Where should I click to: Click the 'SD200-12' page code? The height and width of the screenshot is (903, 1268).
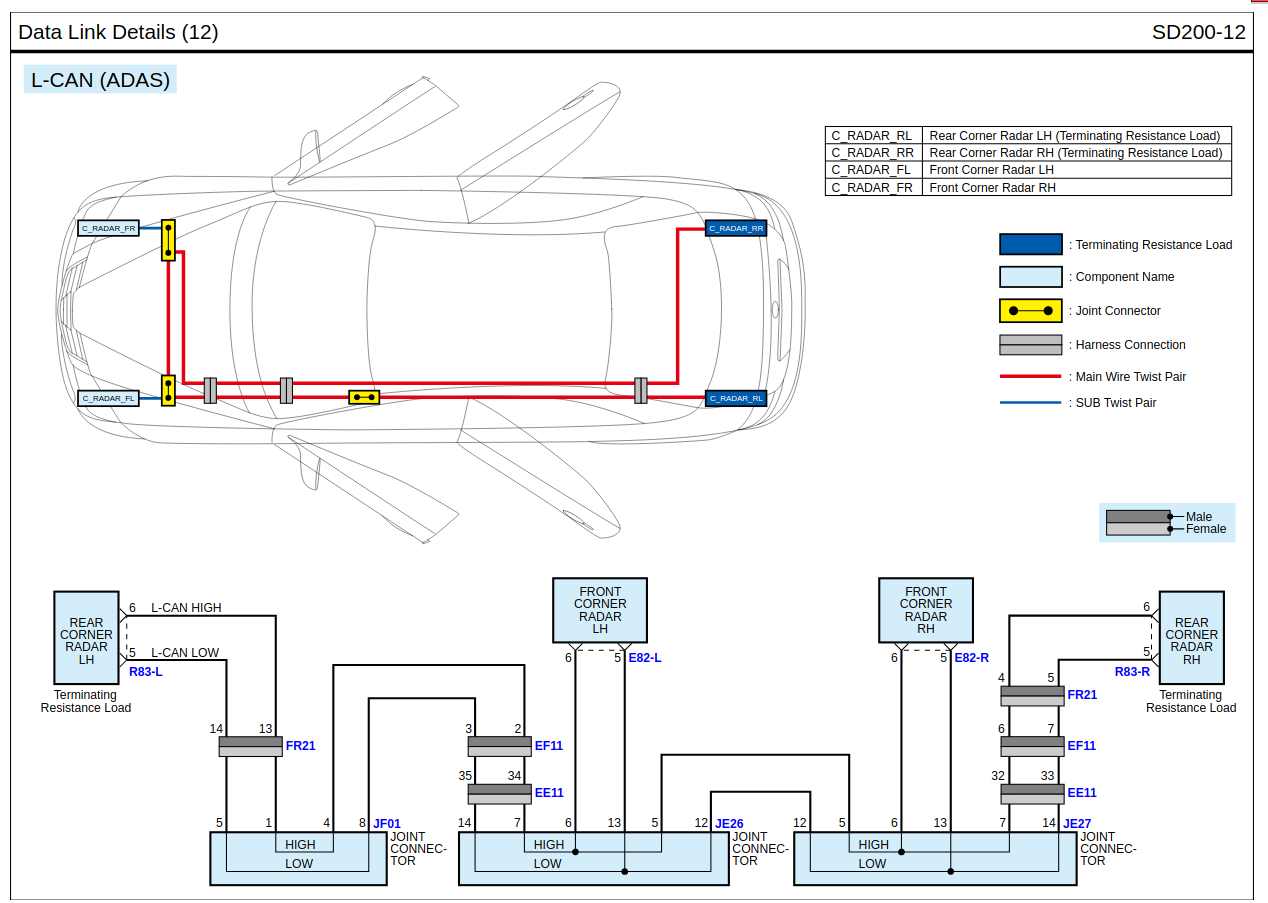pos(1199,32)
